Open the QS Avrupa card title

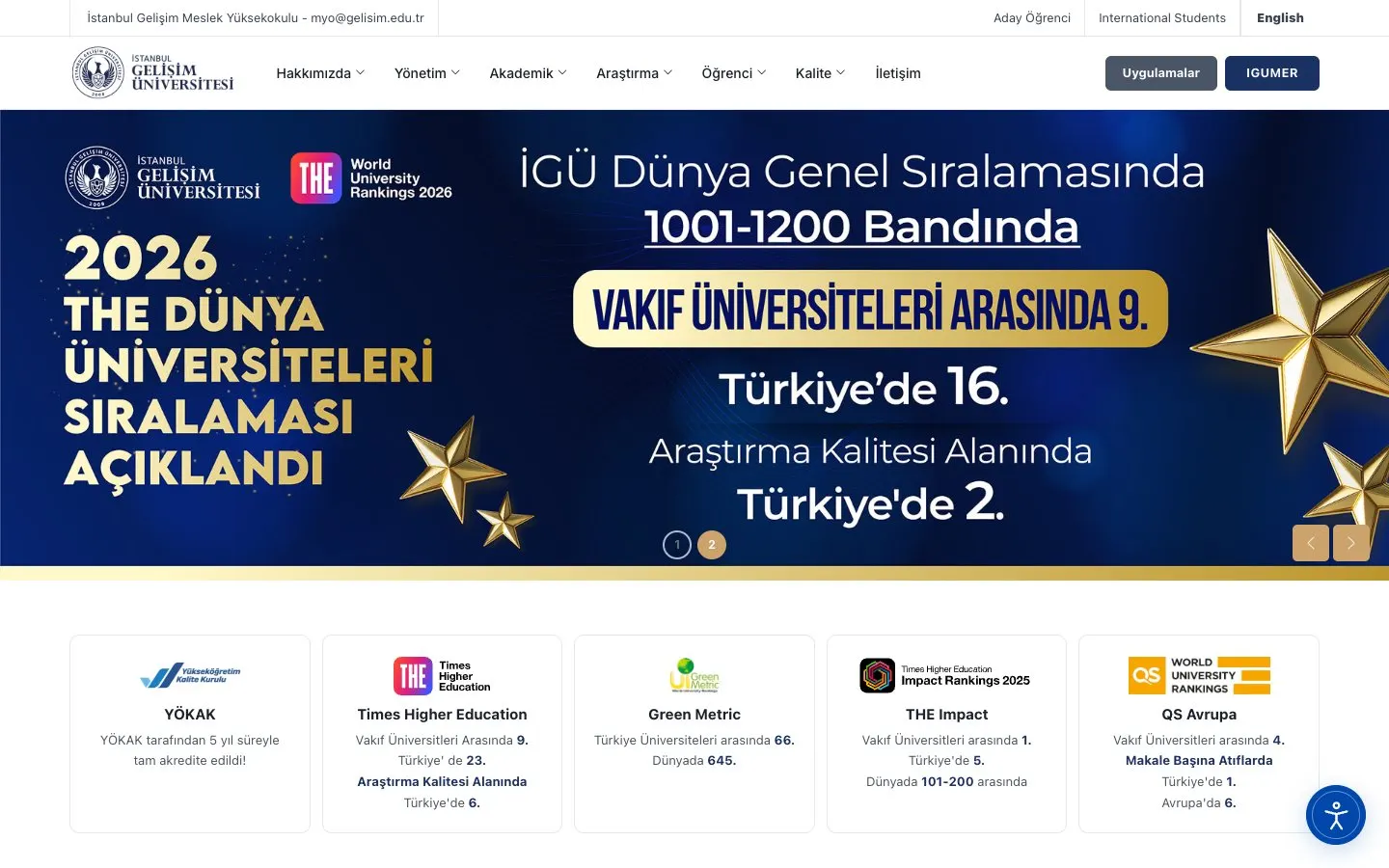point(1199,715)
